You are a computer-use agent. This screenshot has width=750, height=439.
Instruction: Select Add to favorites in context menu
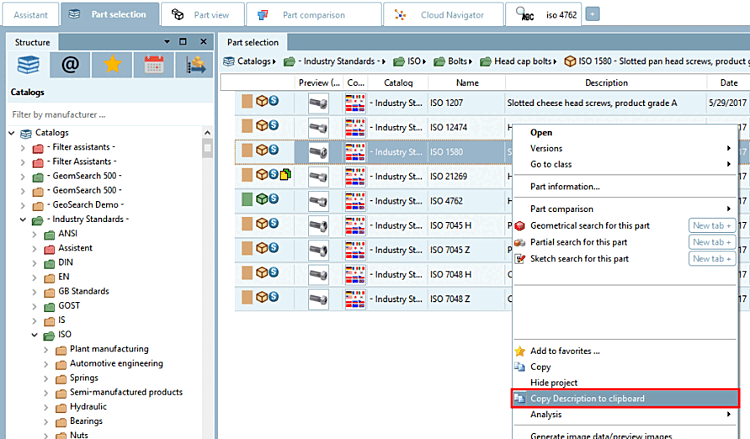[x=565, y=351]
